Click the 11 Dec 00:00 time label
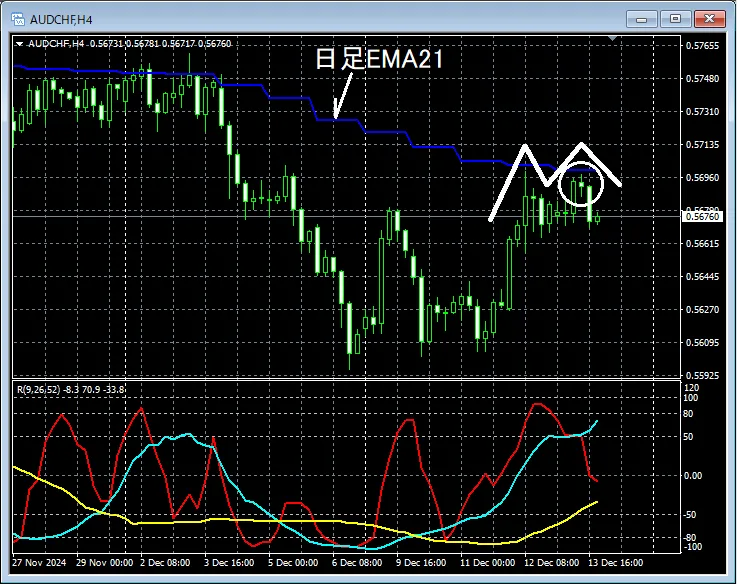Screen dimensions: 738x584 (487, 563)
